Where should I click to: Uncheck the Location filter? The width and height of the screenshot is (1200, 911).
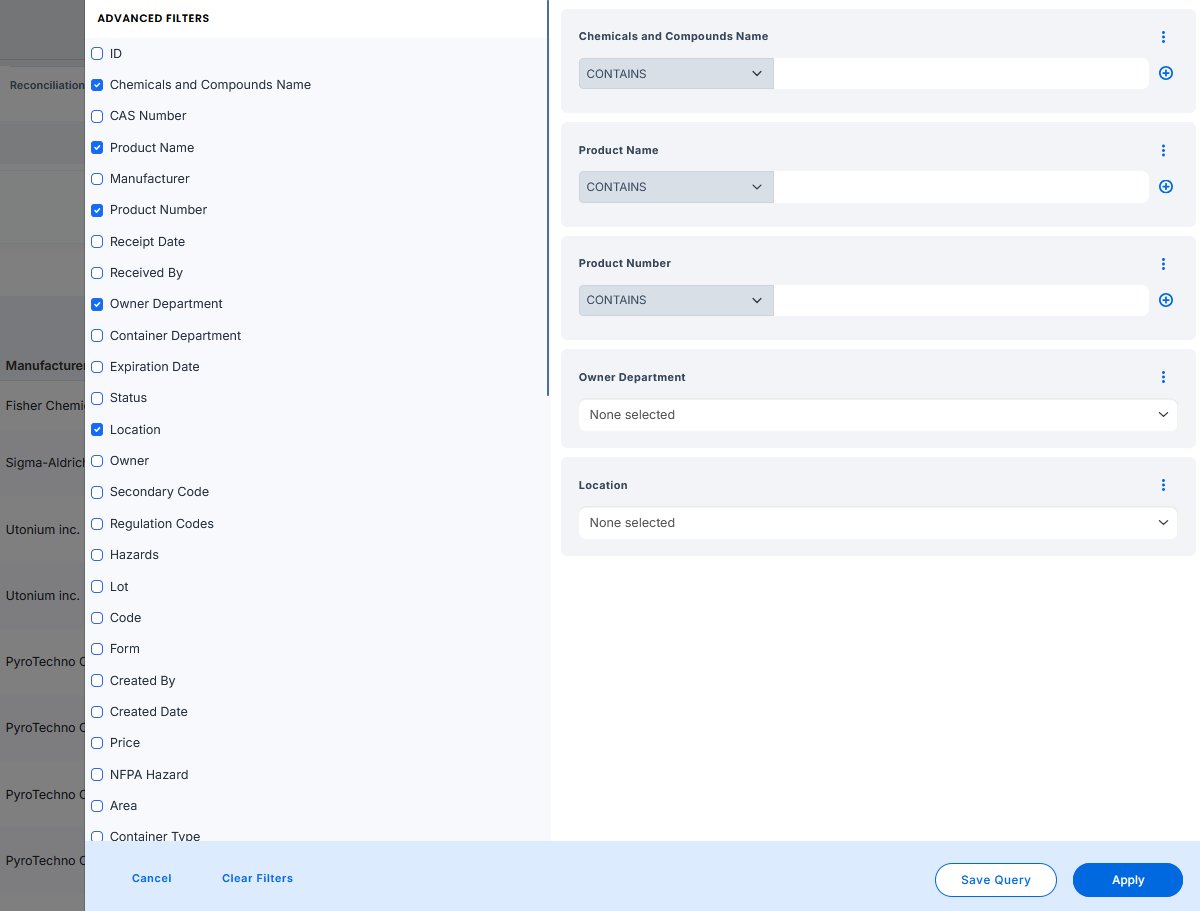(x=97, y=430)
